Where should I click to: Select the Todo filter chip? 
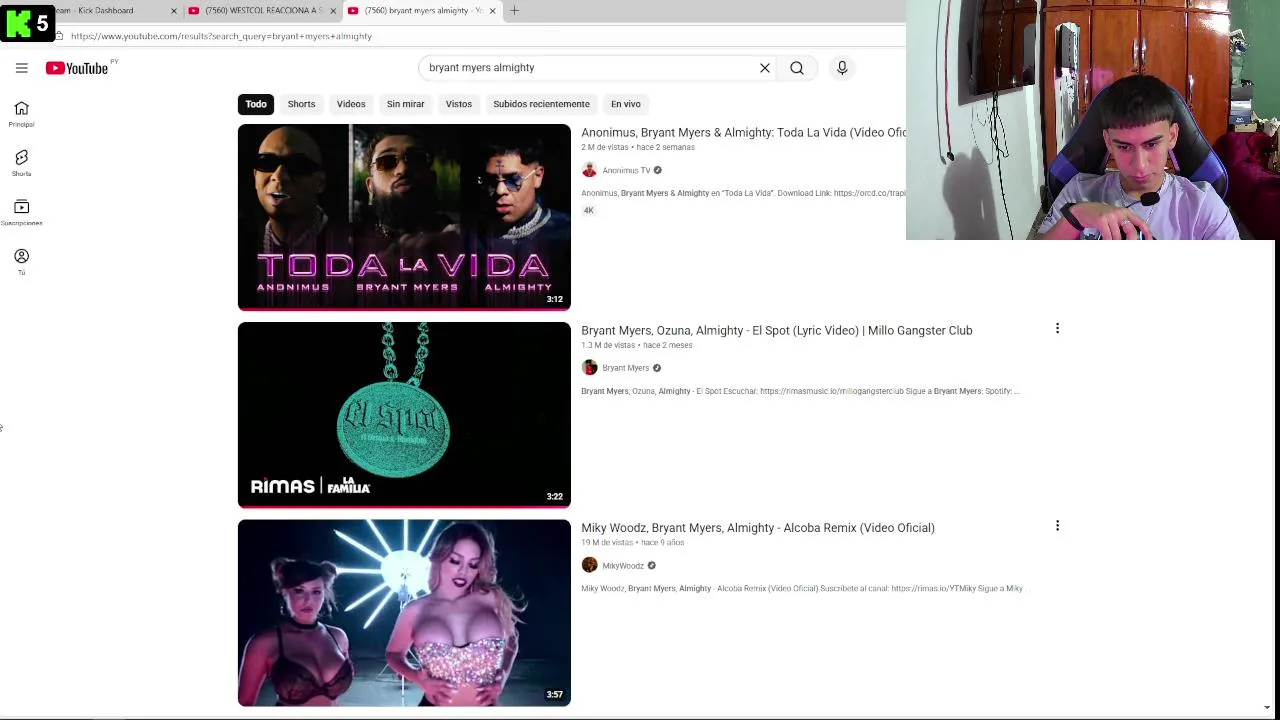(256, 104)
